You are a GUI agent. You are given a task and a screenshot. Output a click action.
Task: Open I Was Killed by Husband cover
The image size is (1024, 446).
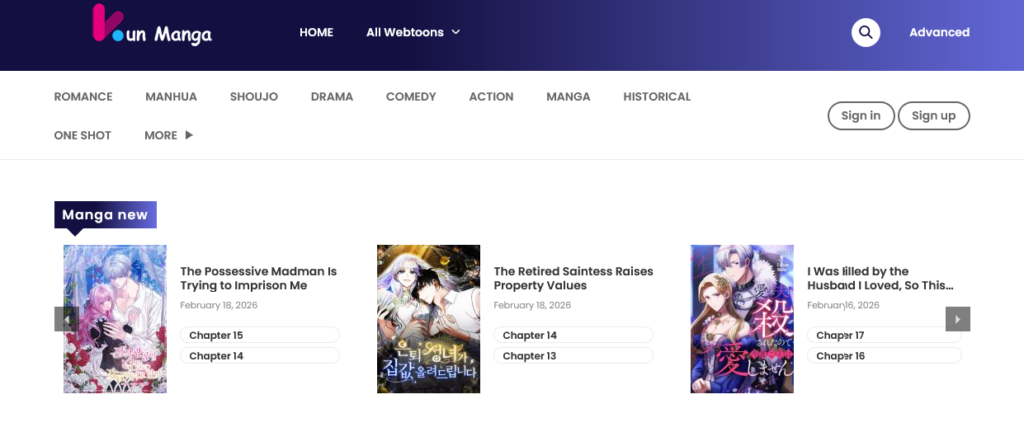tap(742, 319)
